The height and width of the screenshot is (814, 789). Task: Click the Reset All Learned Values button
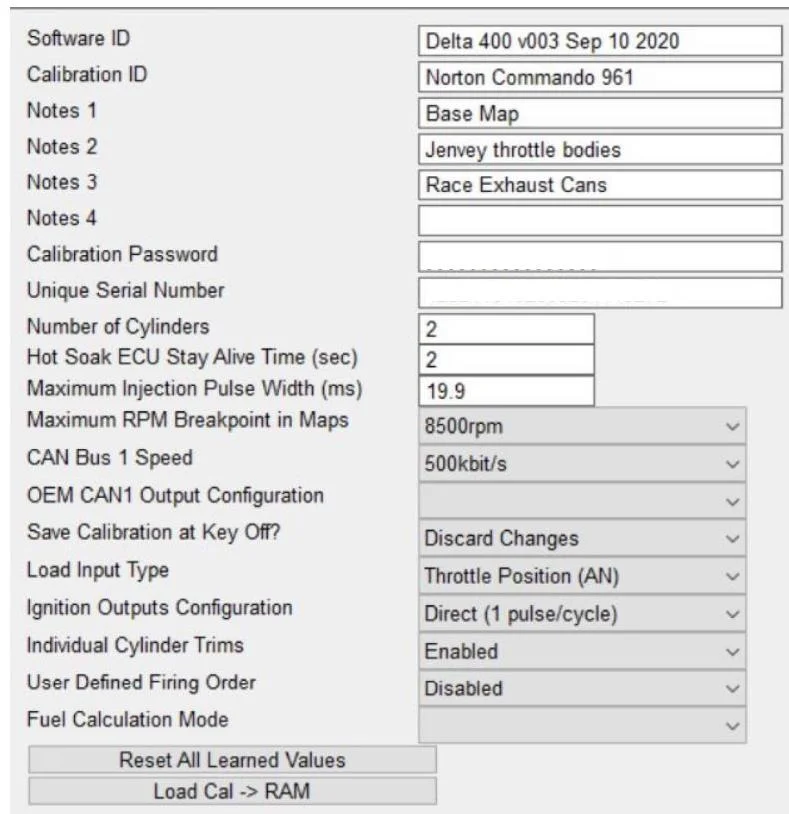click(232, 760)
